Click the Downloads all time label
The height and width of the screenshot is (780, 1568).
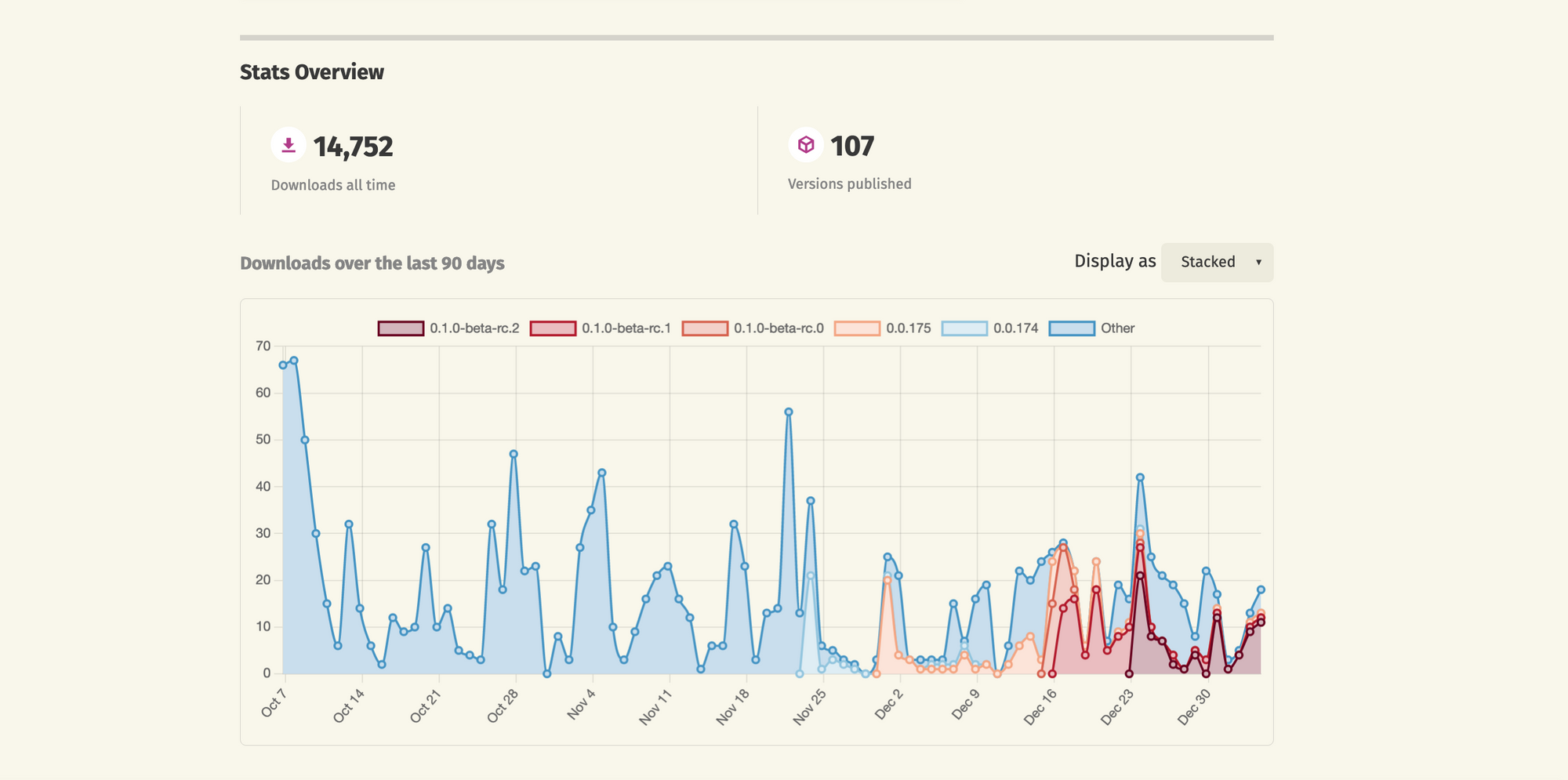[x=333, y=185]
